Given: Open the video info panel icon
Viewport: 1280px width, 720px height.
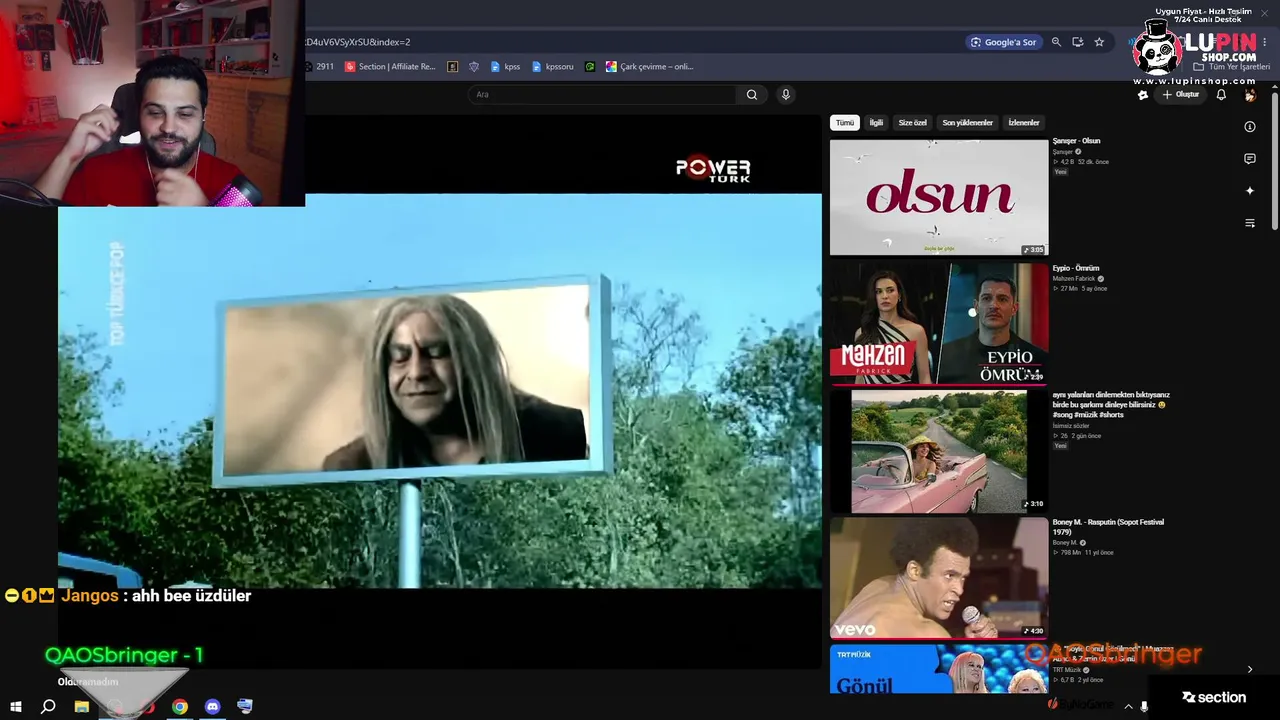Looking at the screenshot, I should coord(1250,127).
